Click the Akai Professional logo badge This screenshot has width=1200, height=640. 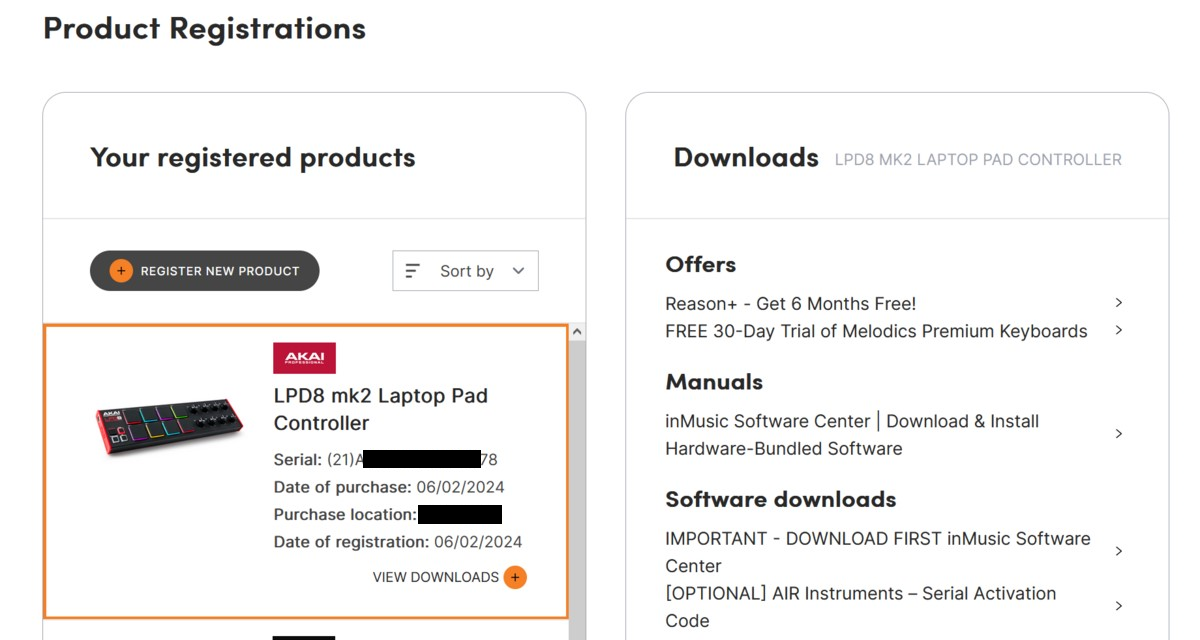pyautogui.click(x=305, y=358)
